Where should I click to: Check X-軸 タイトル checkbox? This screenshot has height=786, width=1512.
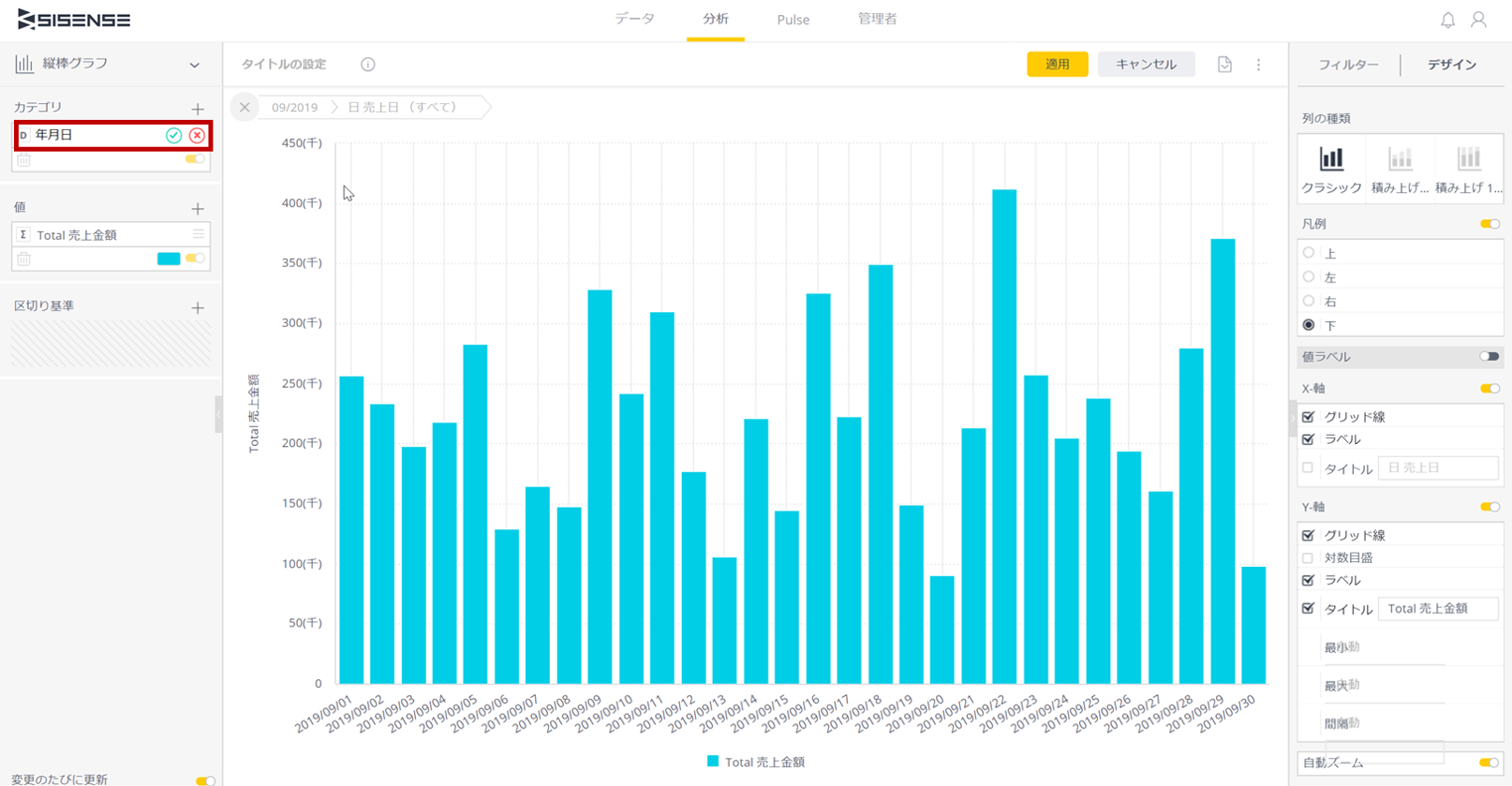[1308, 467]
